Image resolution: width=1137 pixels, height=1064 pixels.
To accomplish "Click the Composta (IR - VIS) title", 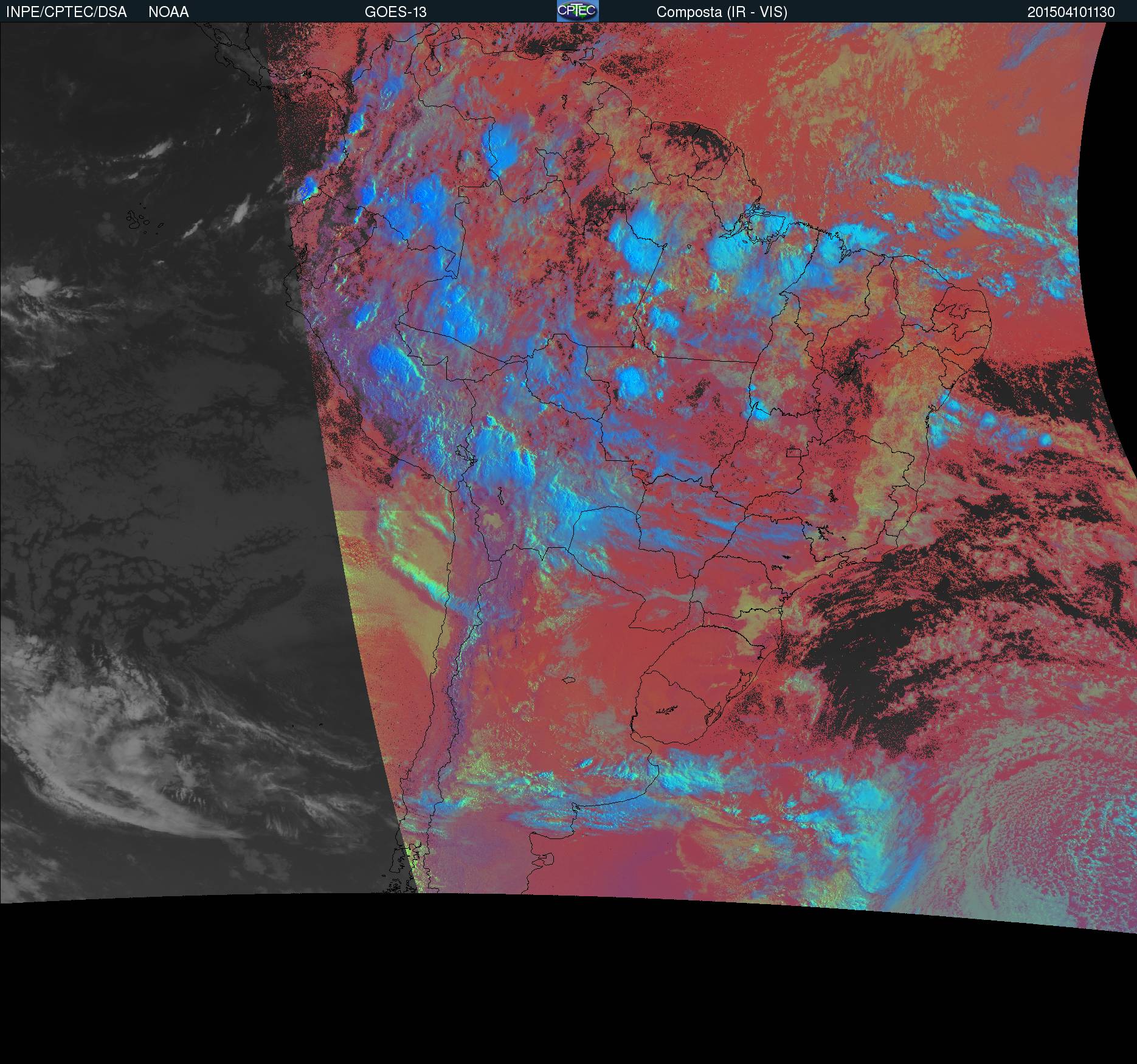I will 722,12.
